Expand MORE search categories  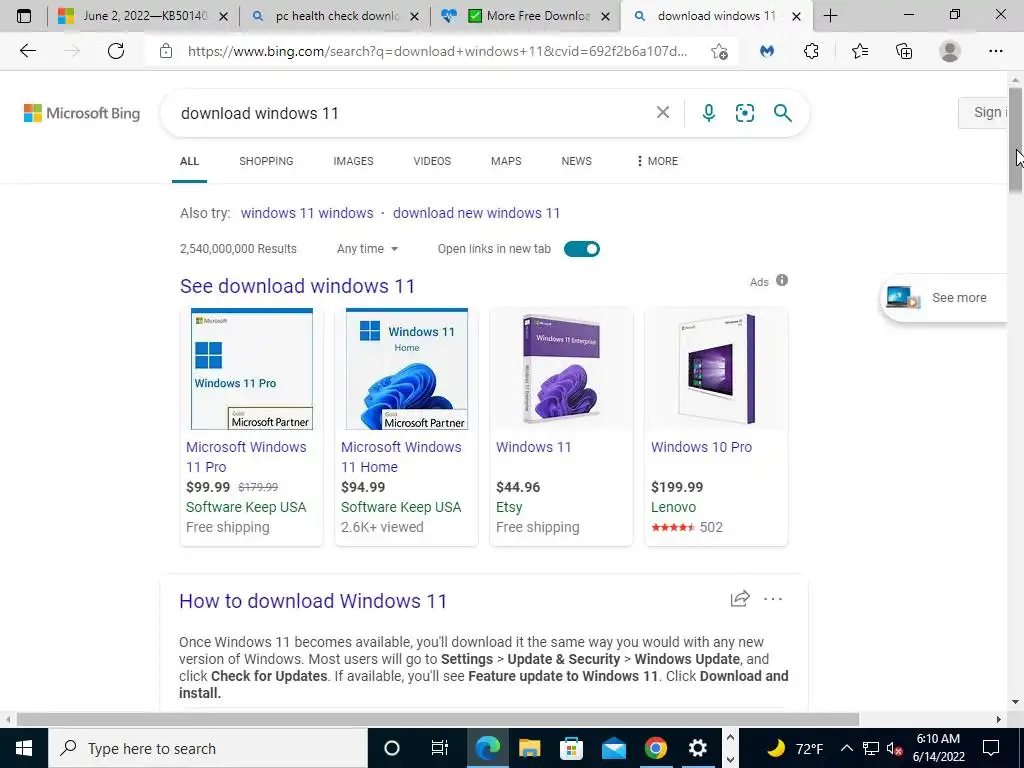(657, 161)
